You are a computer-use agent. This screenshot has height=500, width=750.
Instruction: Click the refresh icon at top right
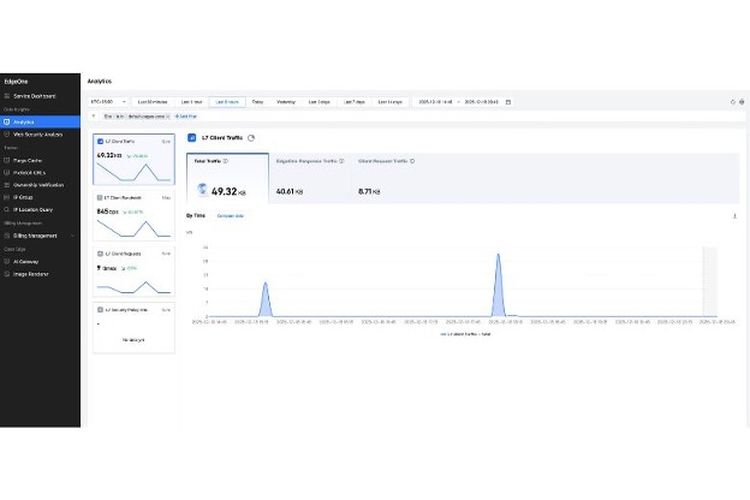[732, 102]
